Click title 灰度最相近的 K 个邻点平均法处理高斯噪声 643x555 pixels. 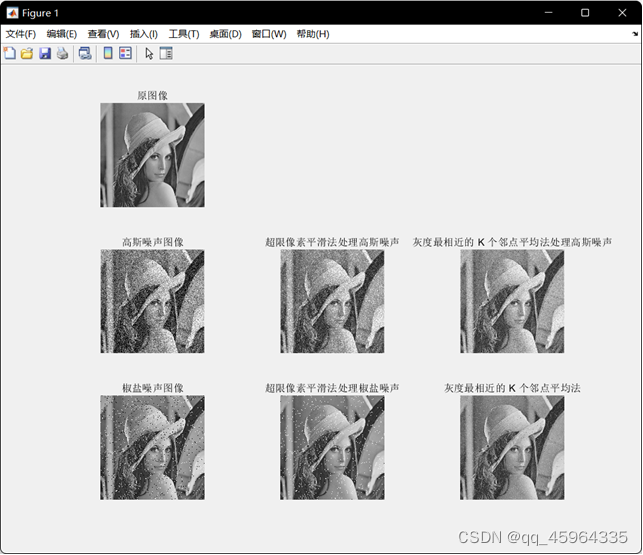click(x=512, y=242)
